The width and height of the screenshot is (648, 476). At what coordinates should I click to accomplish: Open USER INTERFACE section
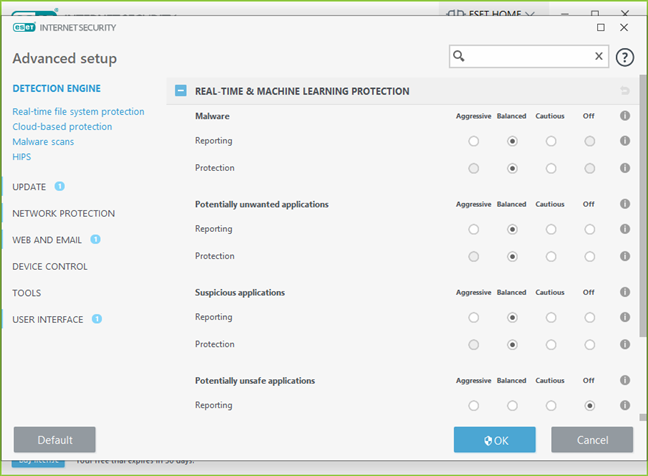point(48,319)
